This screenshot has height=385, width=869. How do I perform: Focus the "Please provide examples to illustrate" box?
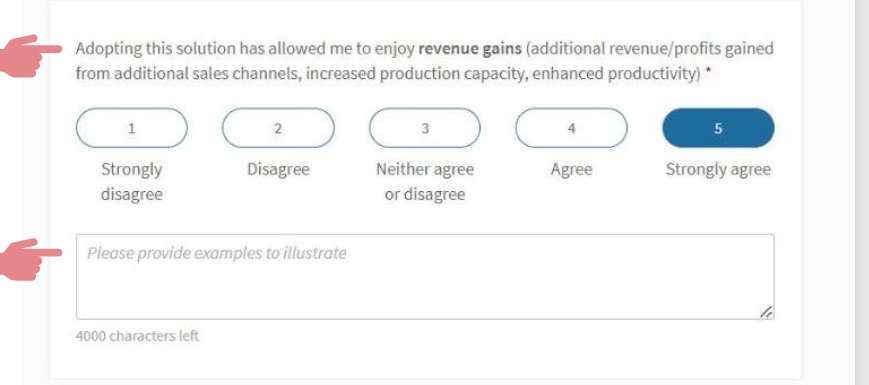[425, 276]
